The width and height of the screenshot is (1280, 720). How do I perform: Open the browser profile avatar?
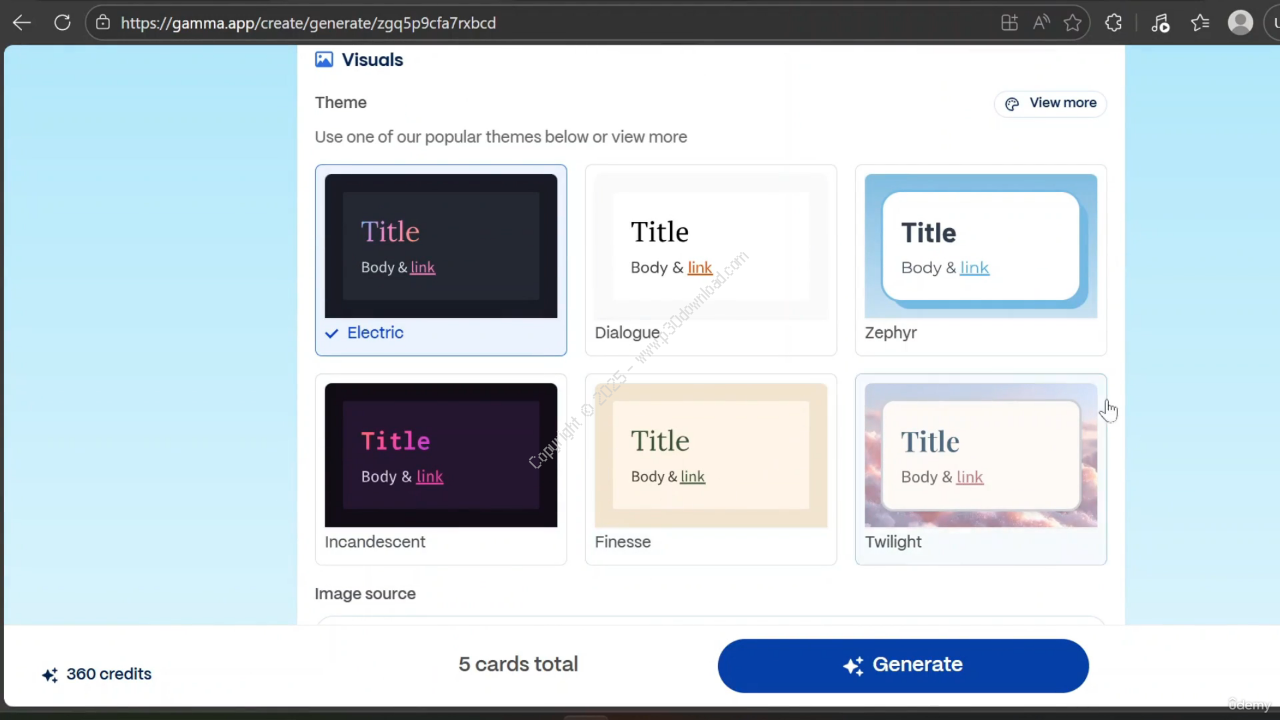click(1240, 23)
